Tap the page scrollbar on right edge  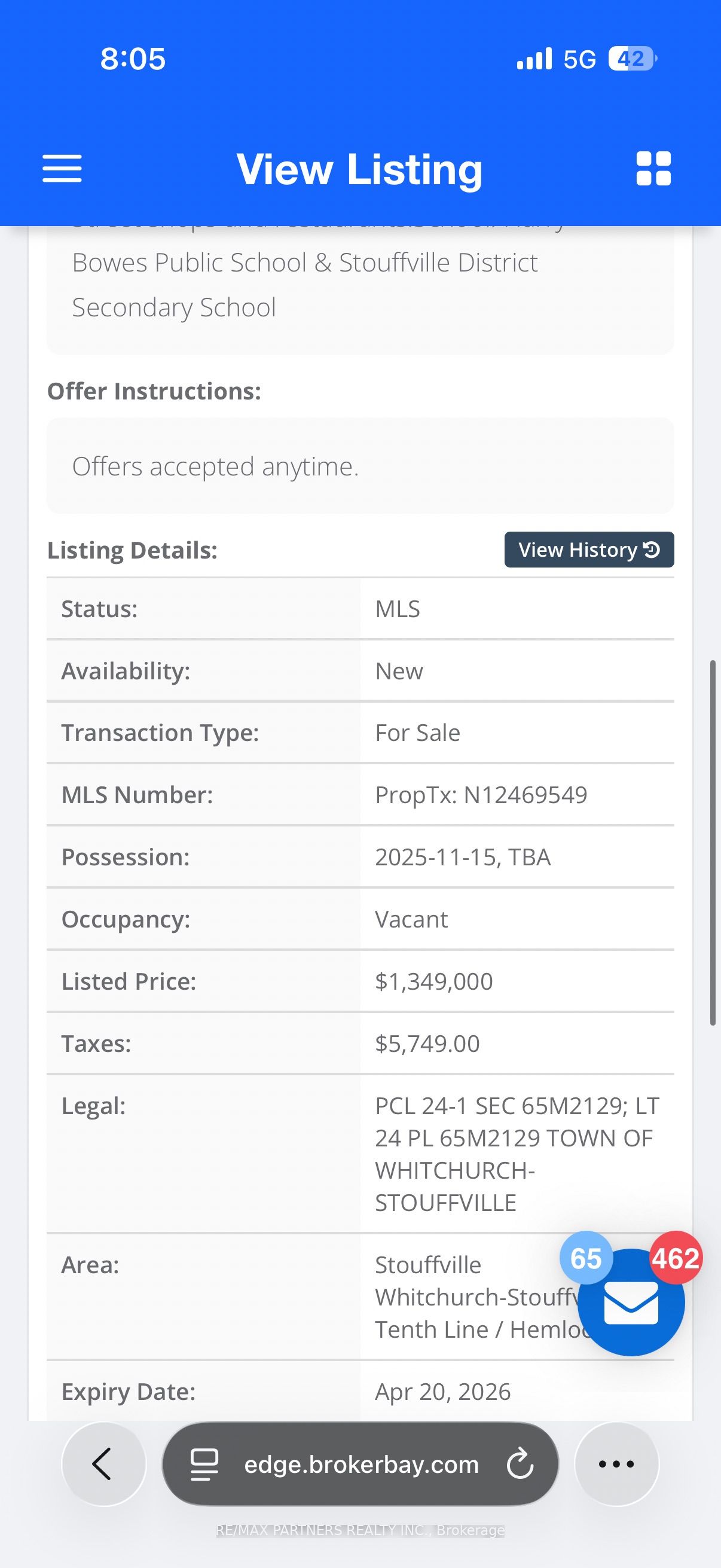pyautogui.click(x=713, y=843)
